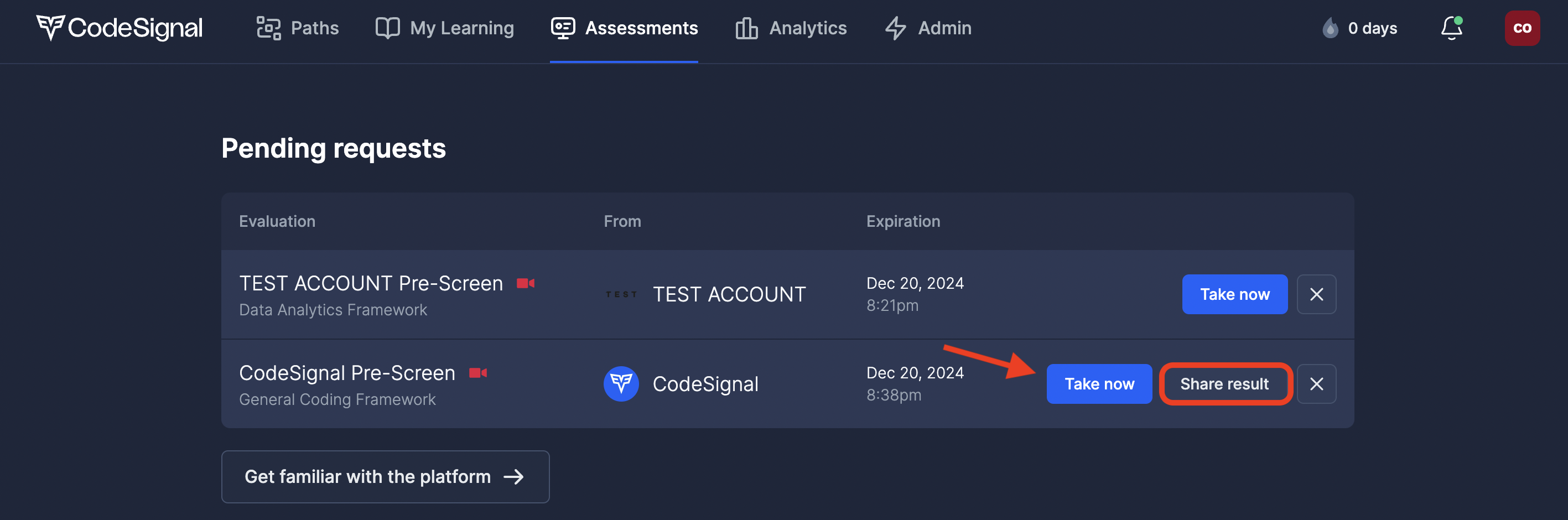The image size is (1568, 520).
Task: Click the CodeSignal logo in header
Action: click(120, 28)
